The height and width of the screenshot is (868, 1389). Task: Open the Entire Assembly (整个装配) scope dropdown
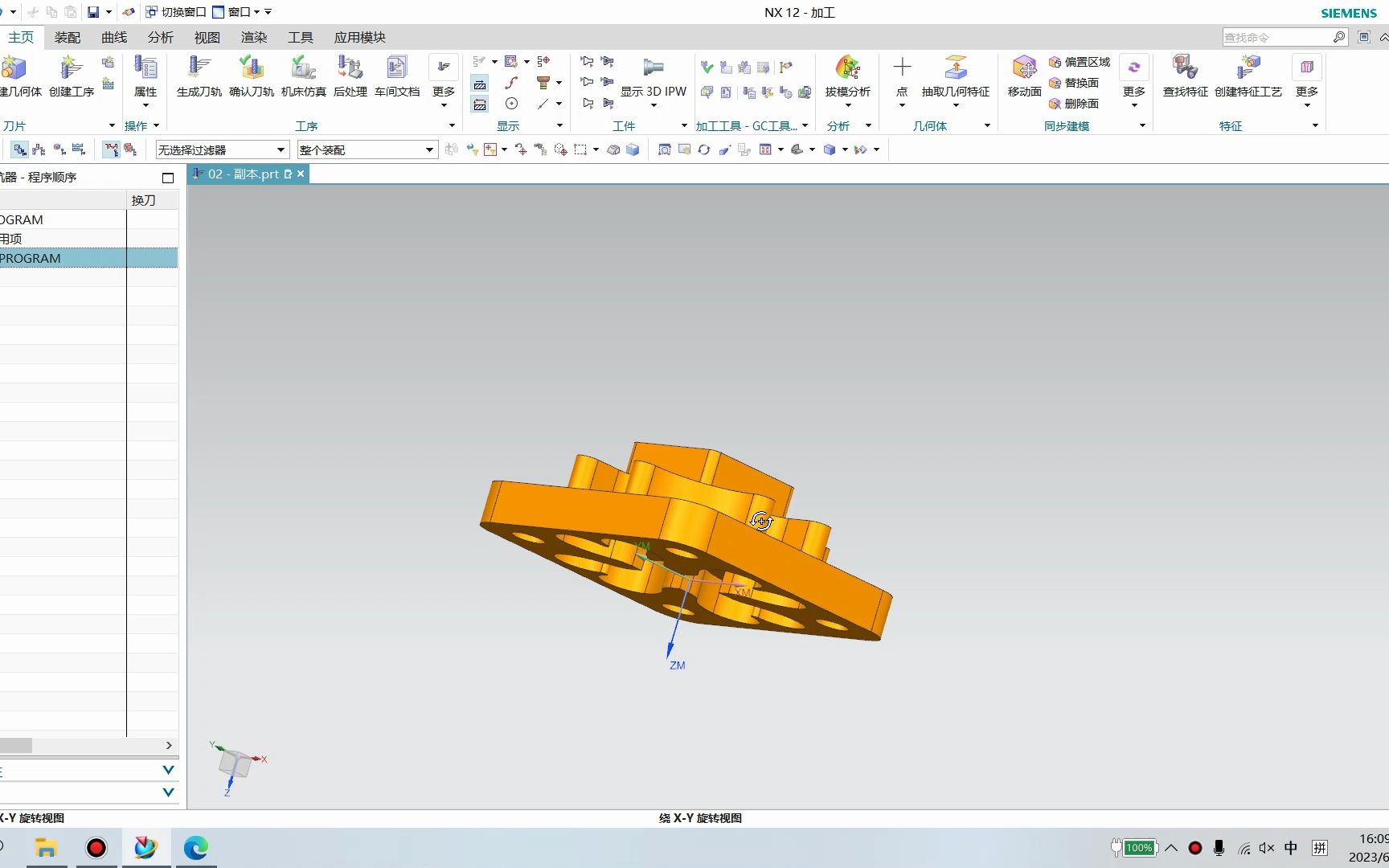pos(367,150)
